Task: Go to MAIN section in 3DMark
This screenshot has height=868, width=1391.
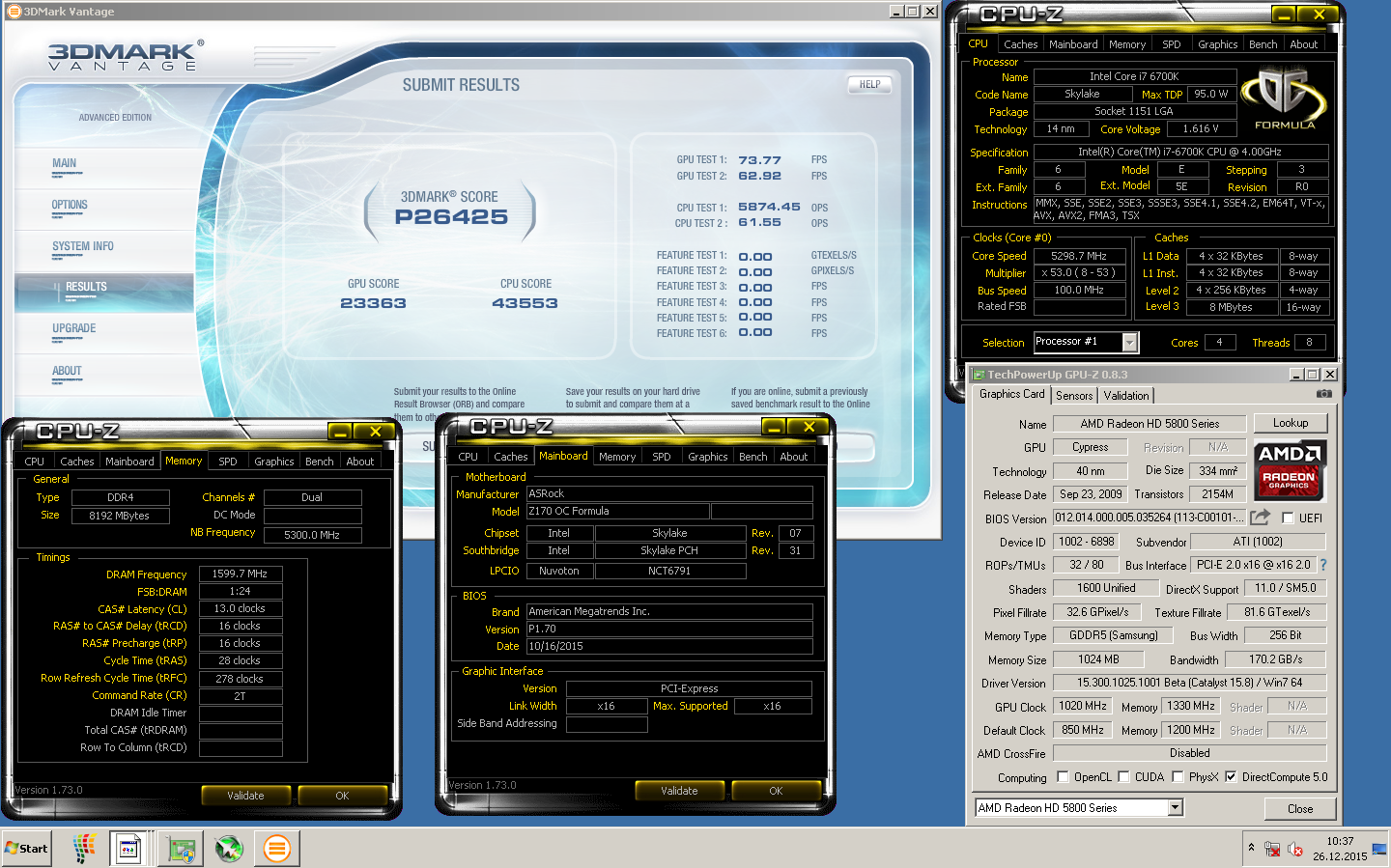Action: click(65, 163)
